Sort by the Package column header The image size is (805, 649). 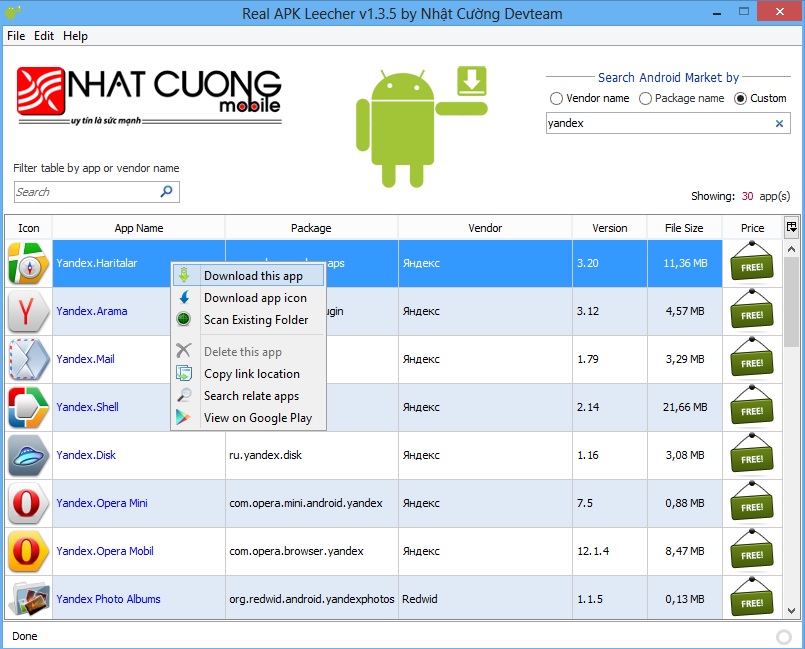(311, 228)
